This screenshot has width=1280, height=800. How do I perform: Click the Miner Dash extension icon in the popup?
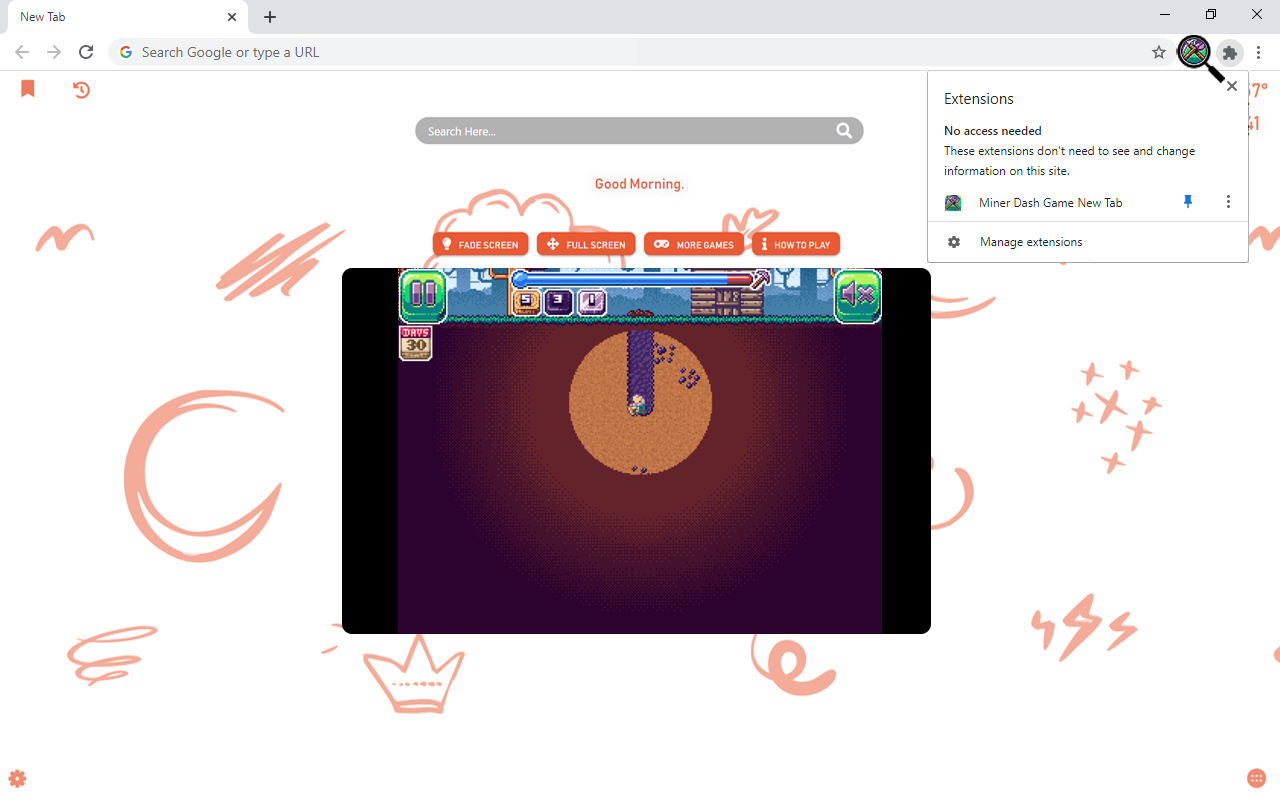click(x=953, y=203)
